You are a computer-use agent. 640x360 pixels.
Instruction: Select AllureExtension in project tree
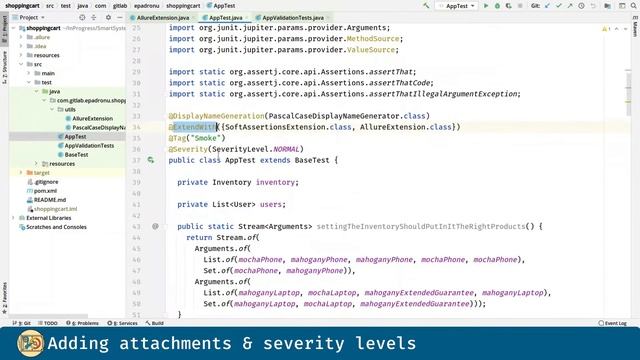tap(92, 118)
